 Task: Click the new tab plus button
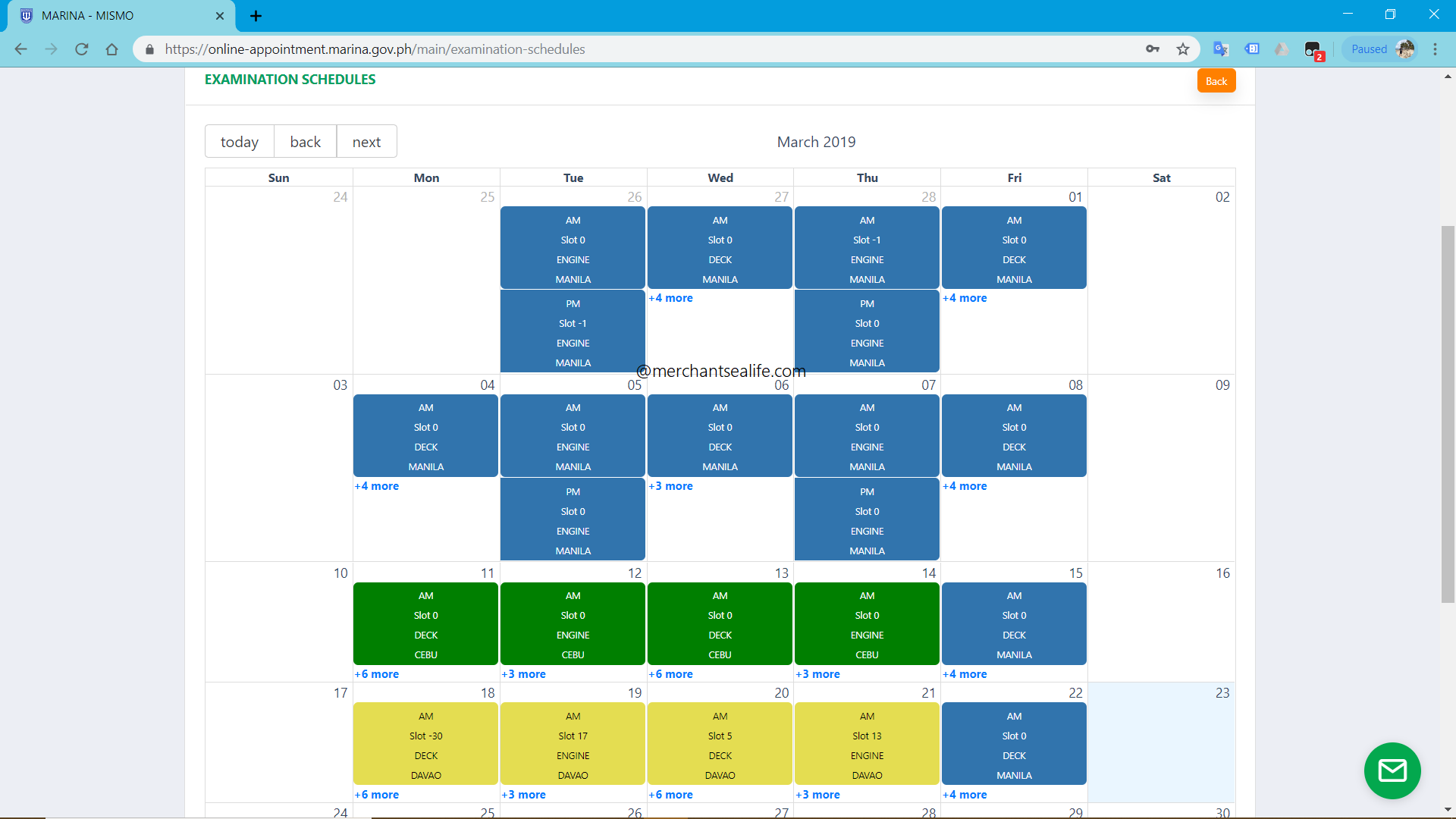pos(254,15)
